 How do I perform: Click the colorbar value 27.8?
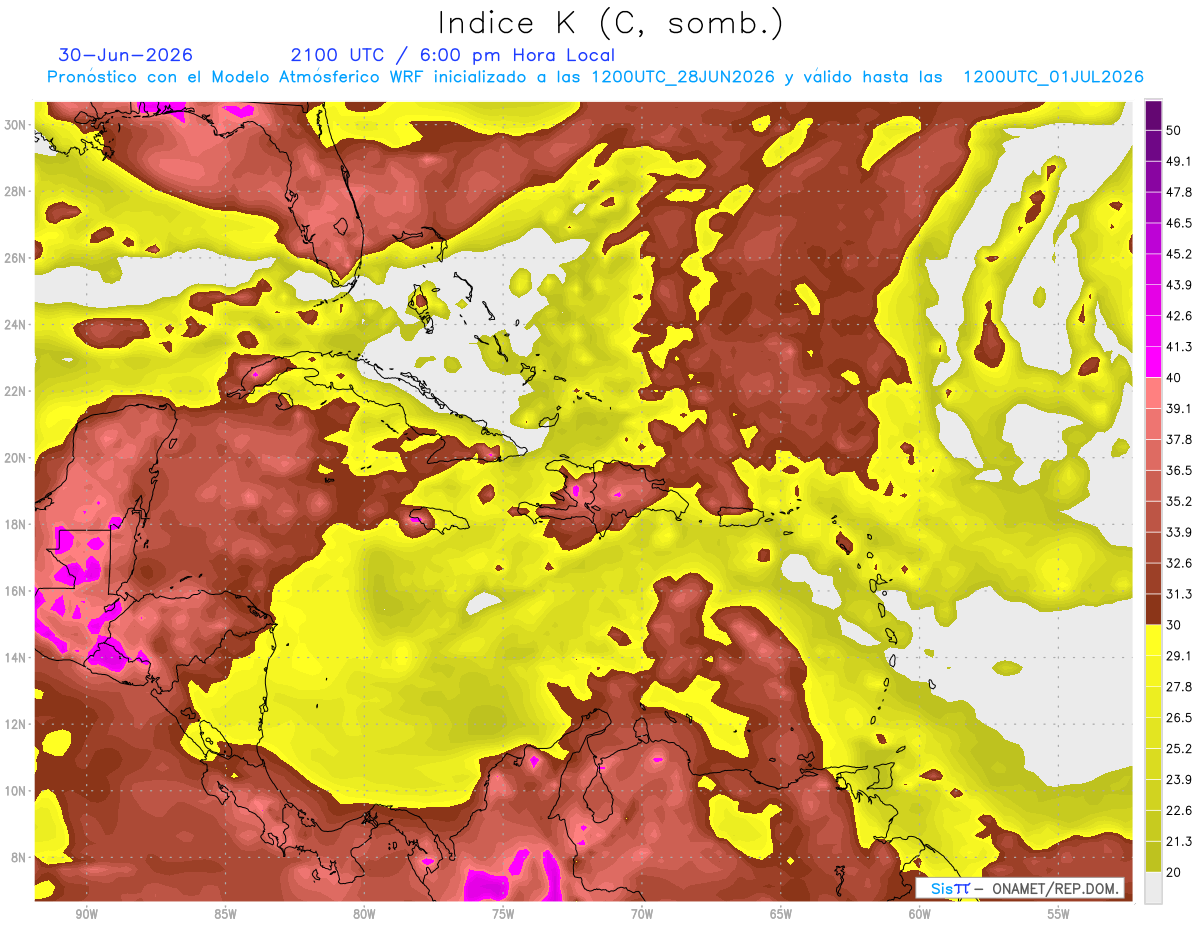tap(1178, 687)
